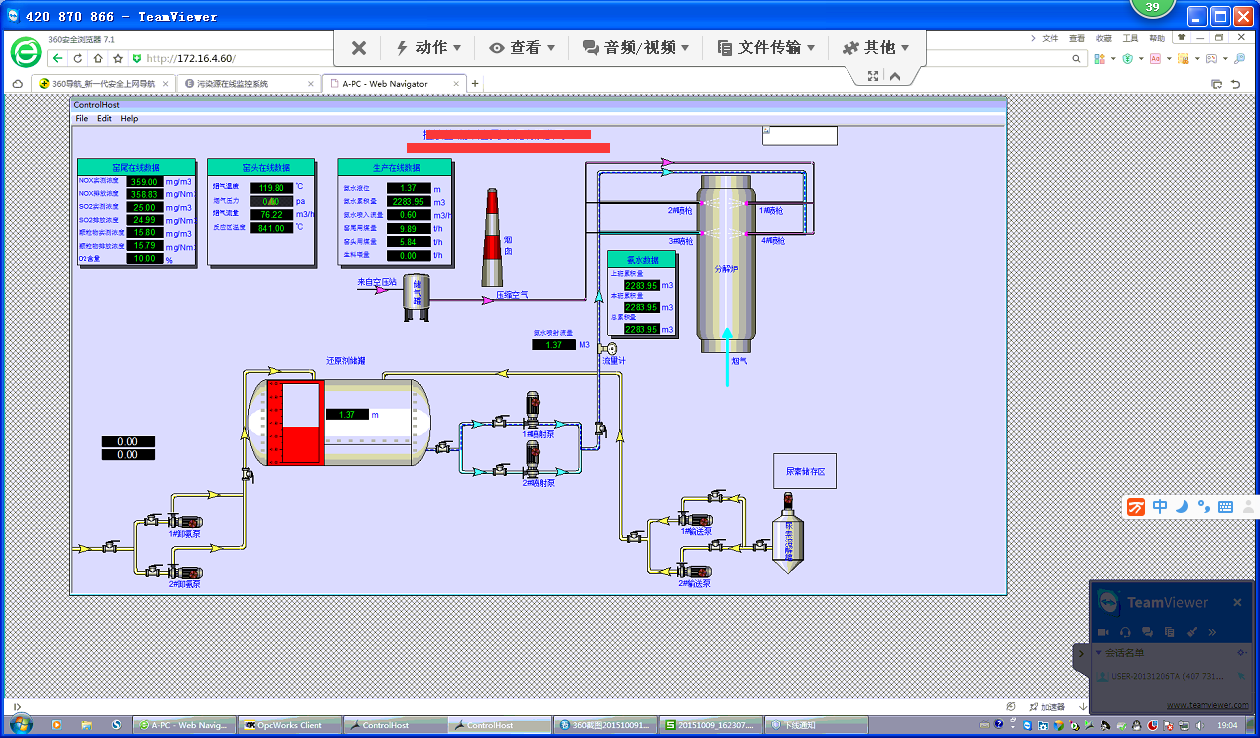1260x738 pixels.
Task: Switch to 360导航 tab
Action: point(102,84)
